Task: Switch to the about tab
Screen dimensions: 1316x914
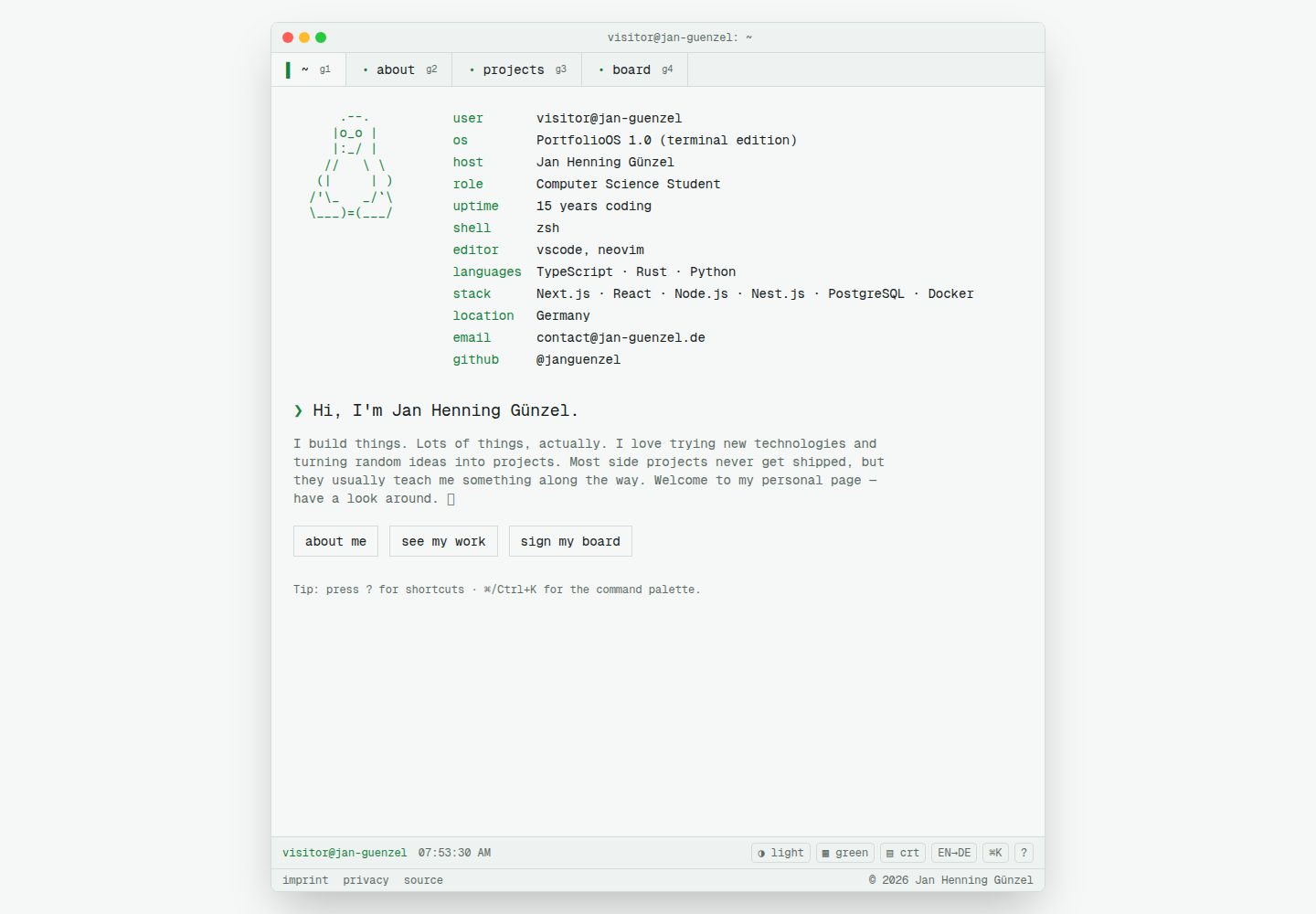Action: [x=399, y=69]
